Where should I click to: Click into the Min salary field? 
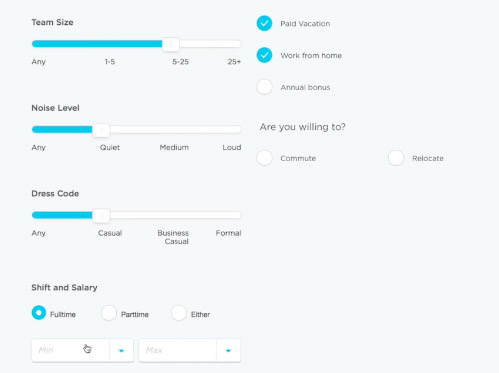point(71,350)
